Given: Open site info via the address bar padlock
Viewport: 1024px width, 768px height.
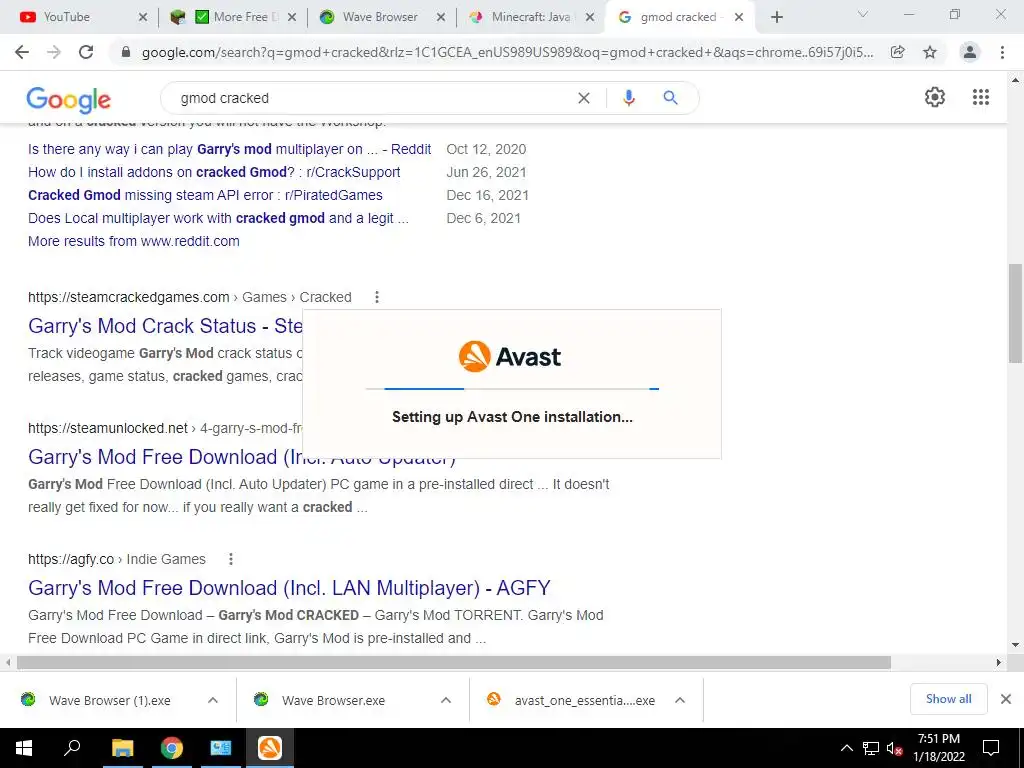Looking at the screenshot, I should tap(126, 52).
